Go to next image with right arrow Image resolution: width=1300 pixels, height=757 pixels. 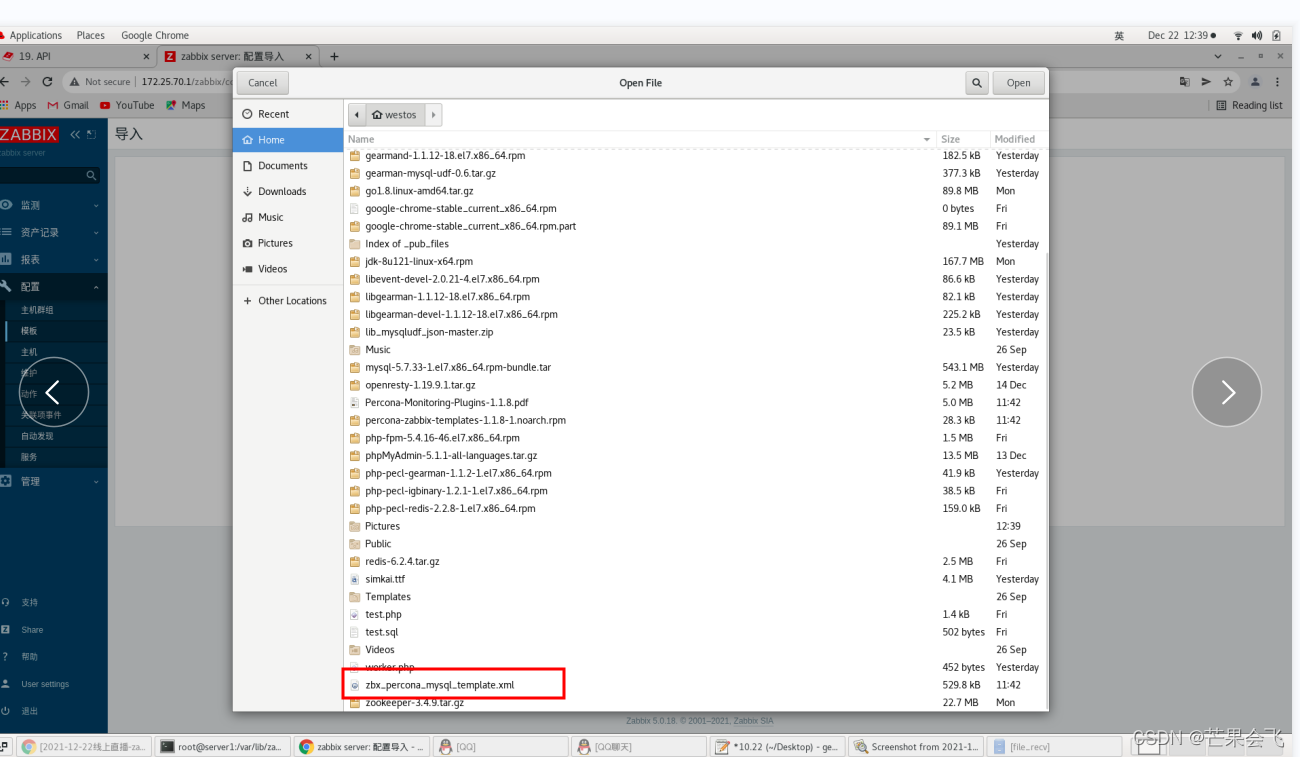[1227, 392]
